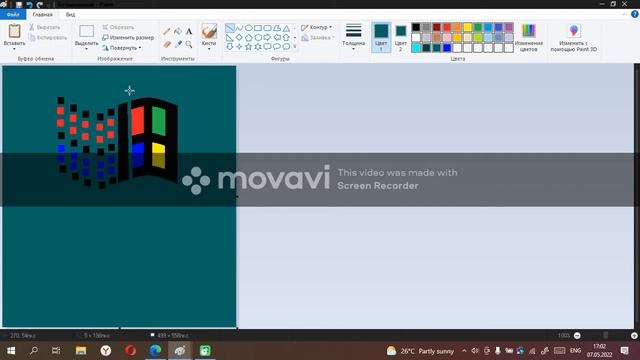This screenshot has height=360, width=640.
Task: Click the Undo arrow in title bar
Action: (29, 4)
